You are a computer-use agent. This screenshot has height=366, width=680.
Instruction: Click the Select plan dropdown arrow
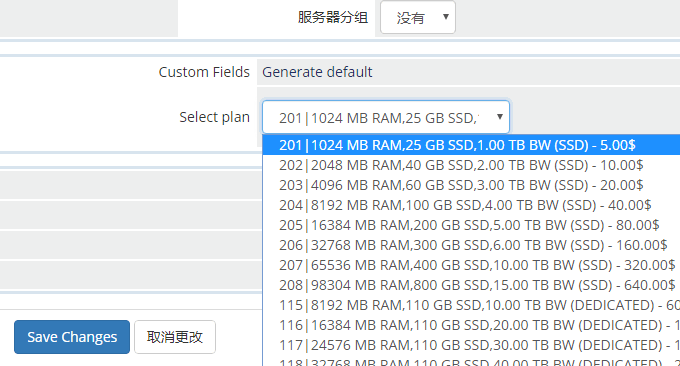tap(500, 117)
